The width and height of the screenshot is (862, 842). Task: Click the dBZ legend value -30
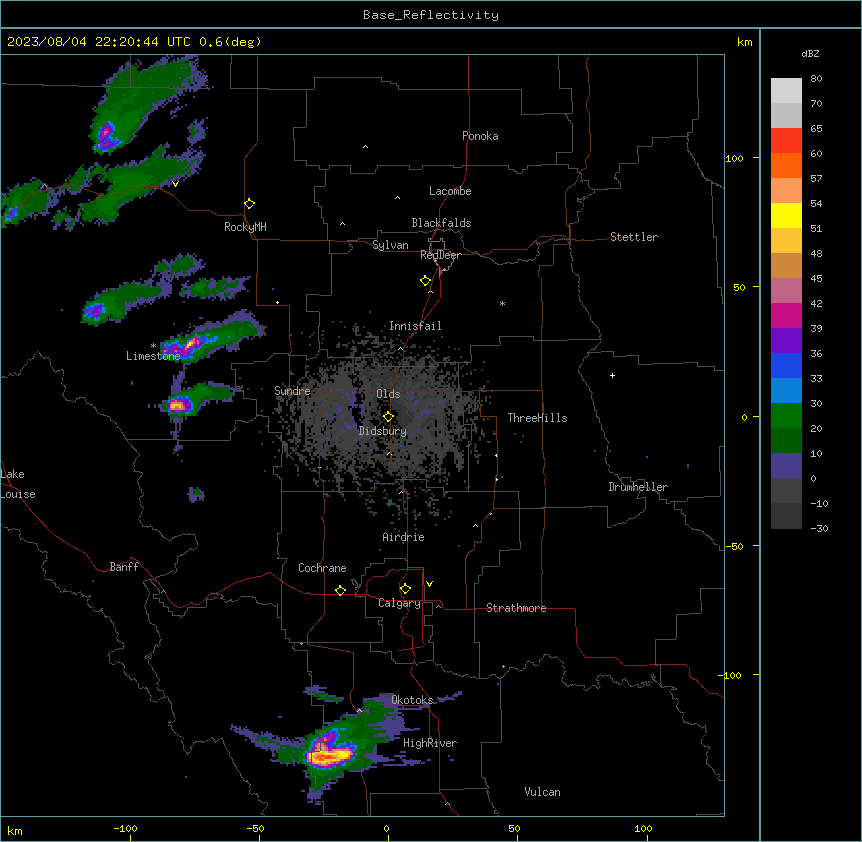pos(819,528)
